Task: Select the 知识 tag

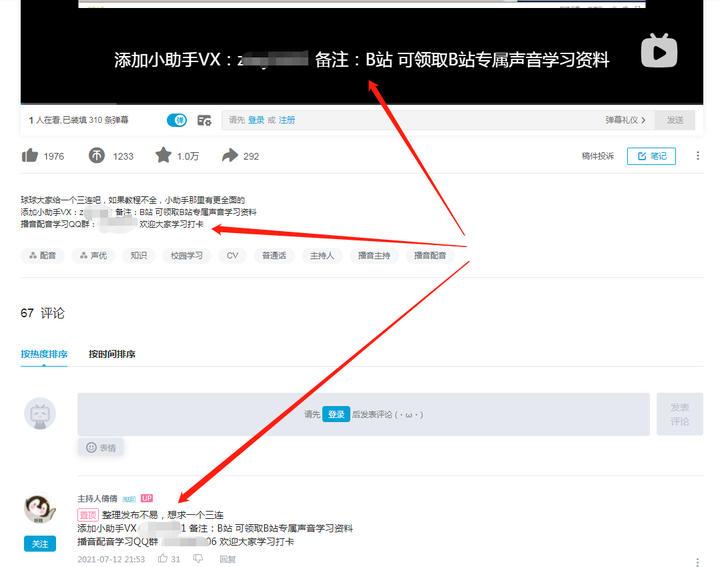Action: tap(139, 255)
